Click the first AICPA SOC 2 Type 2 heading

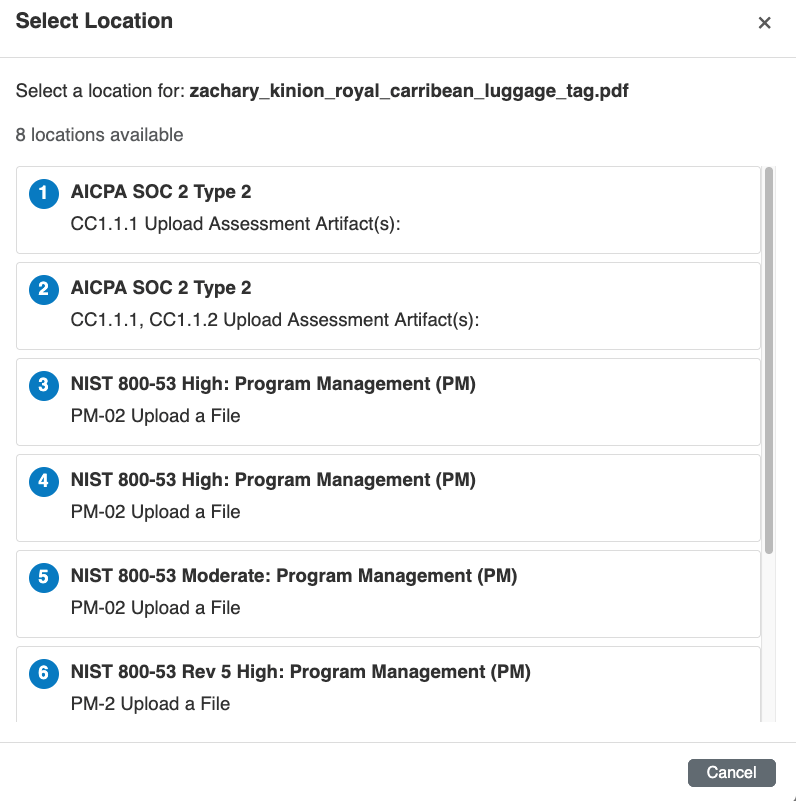[161, 192]
